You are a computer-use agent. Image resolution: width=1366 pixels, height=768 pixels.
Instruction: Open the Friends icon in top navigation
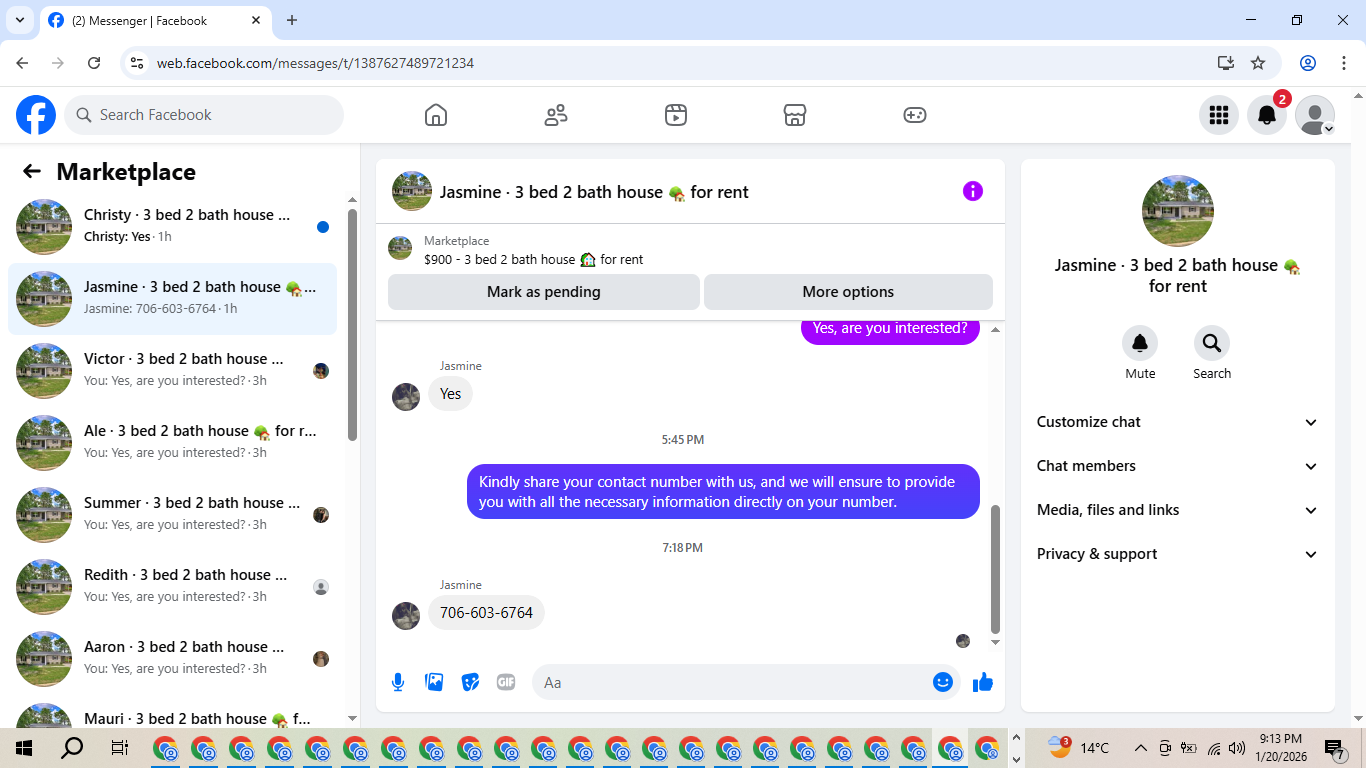[x=556, y=115]
